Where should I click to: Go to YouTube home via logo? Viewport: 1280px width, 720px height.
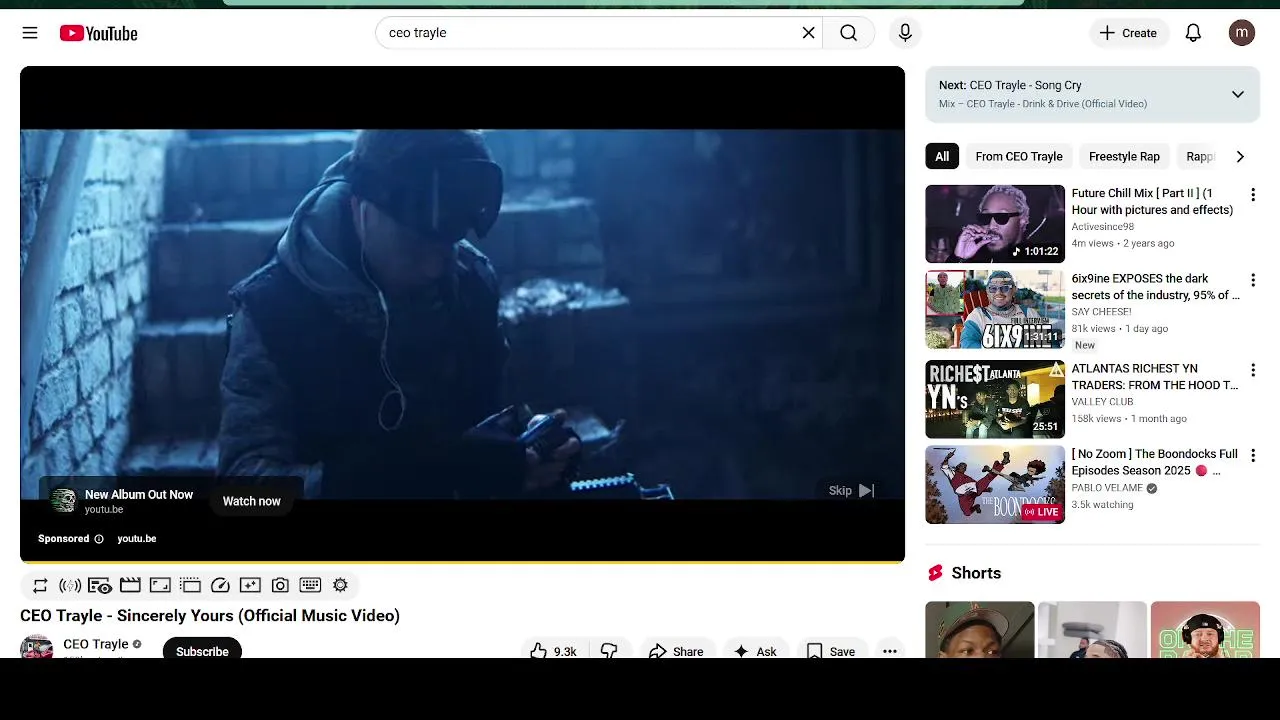point(98,33)
